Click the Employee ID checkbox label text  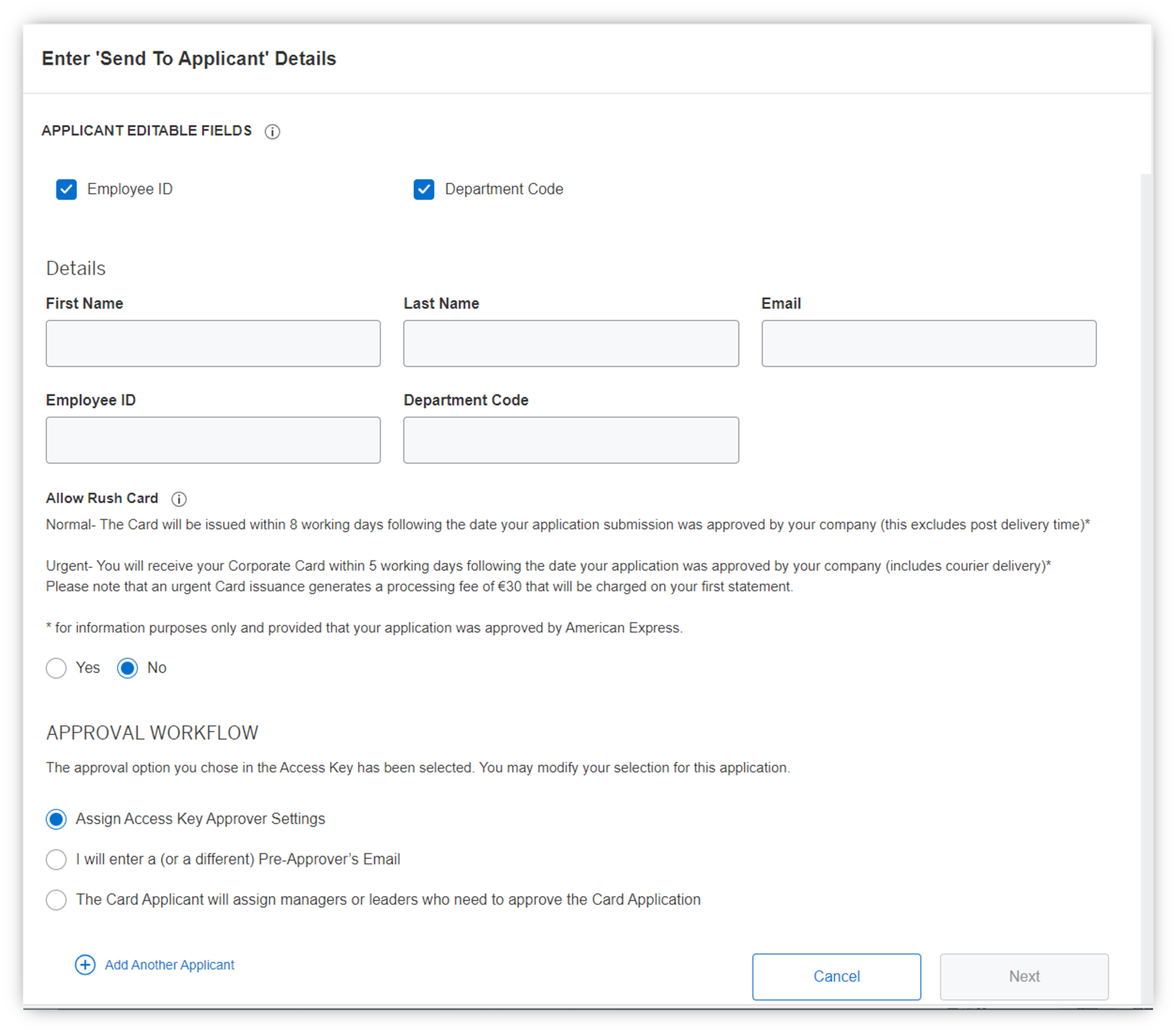click(129, 190)
